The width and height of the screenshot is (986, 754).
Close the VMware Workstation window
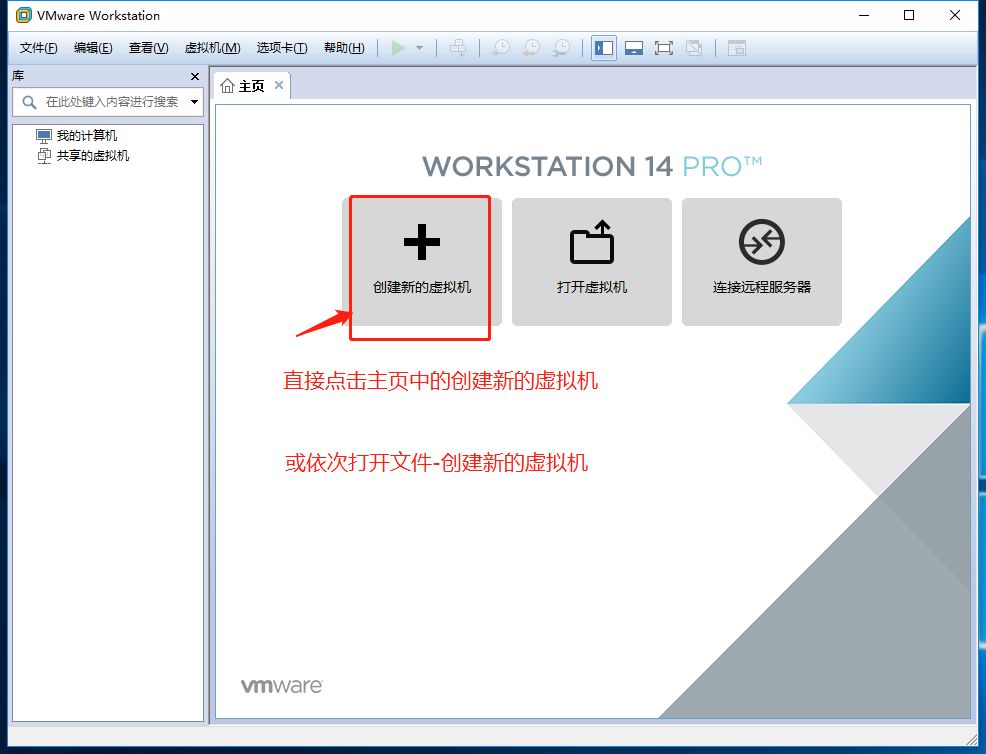pos(955,15)
